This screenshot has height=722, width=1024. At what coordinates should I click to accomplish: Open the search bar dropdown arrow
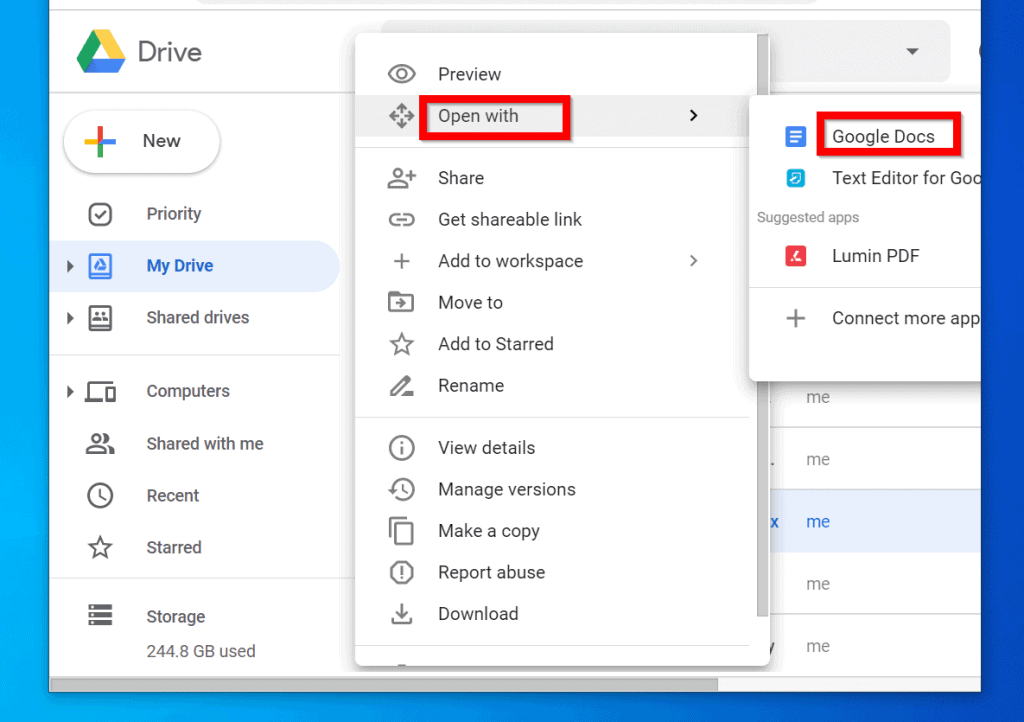pyautogui.click(x=912, y=51)
